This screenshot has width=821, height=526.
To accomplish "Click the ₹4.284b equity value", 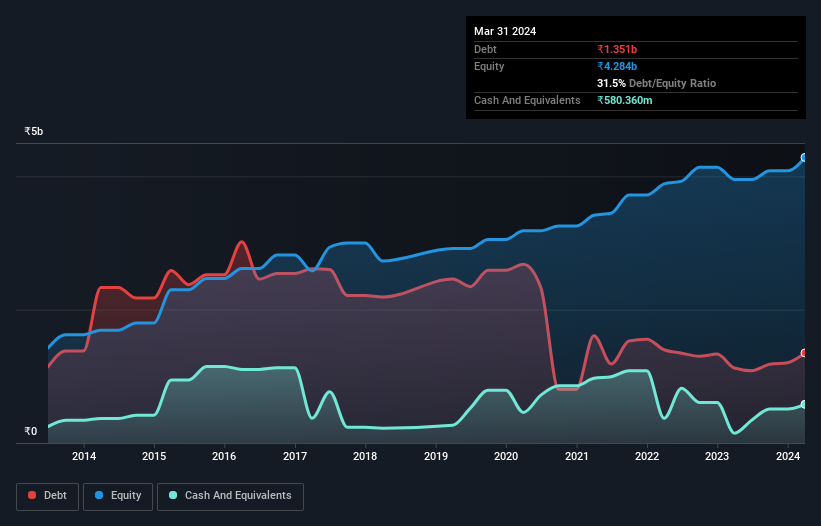I will (617, 66).
